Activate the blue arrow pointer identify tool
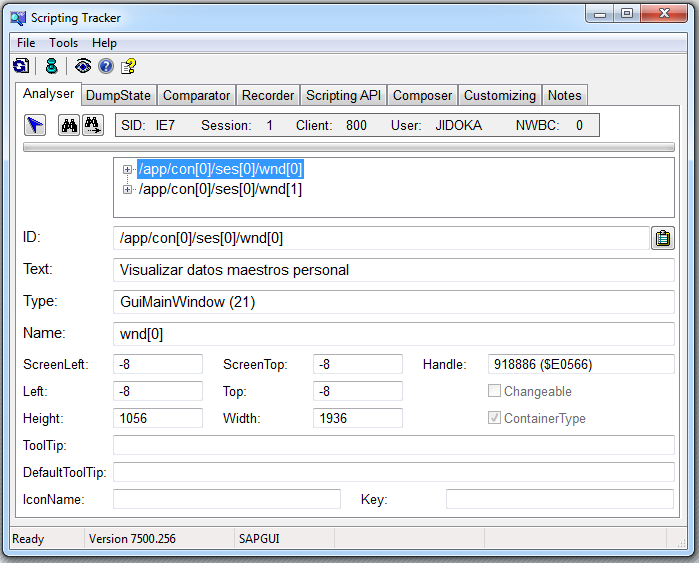This screenshot has height=563, width=699. coord(35,125)
